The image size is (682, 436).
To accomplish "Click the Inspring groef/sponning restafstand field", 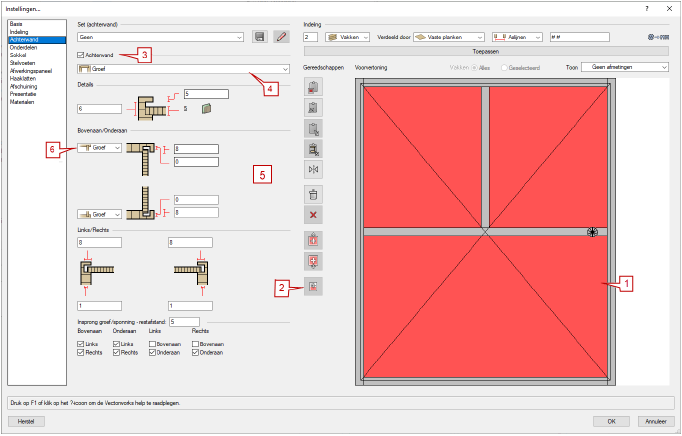I will click(x=184, y=322).
